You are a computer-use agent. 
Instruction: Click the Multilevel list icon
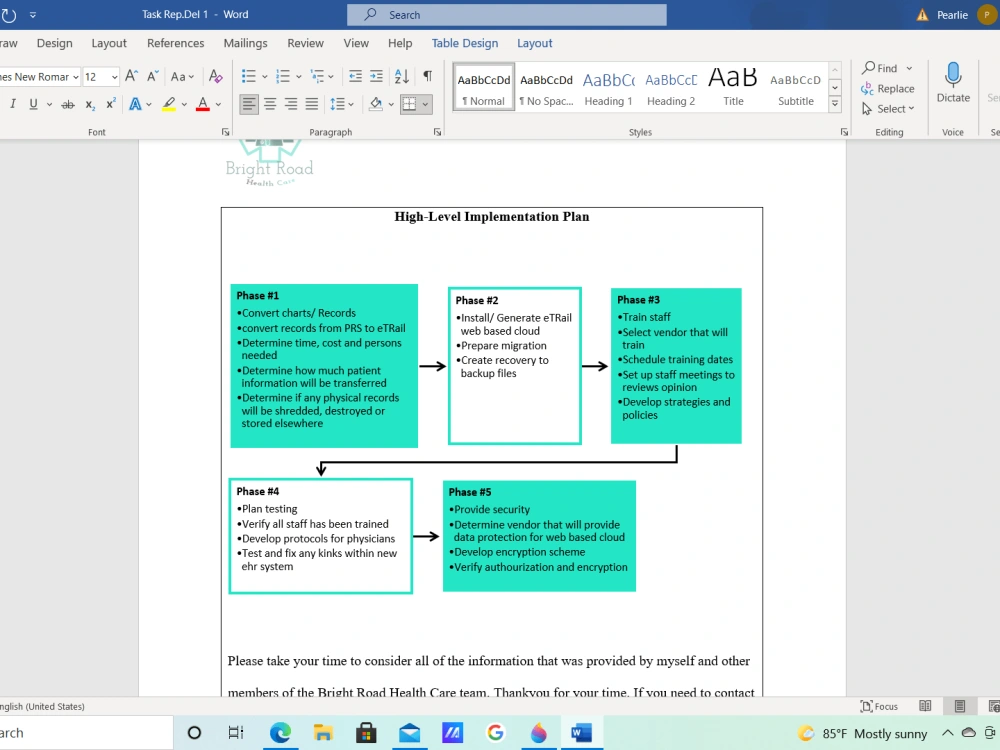click(x=317, y=77)
